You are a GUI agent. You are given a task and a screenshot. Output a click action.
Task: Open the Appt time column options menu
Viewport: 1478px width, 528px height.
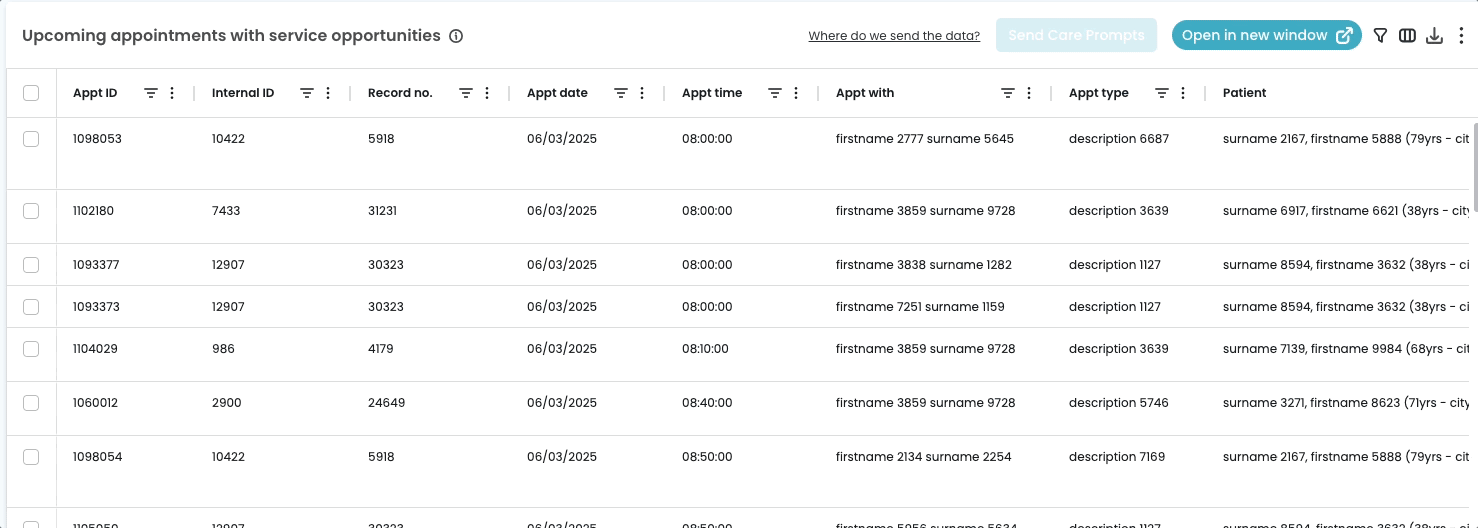coord(796,93)
